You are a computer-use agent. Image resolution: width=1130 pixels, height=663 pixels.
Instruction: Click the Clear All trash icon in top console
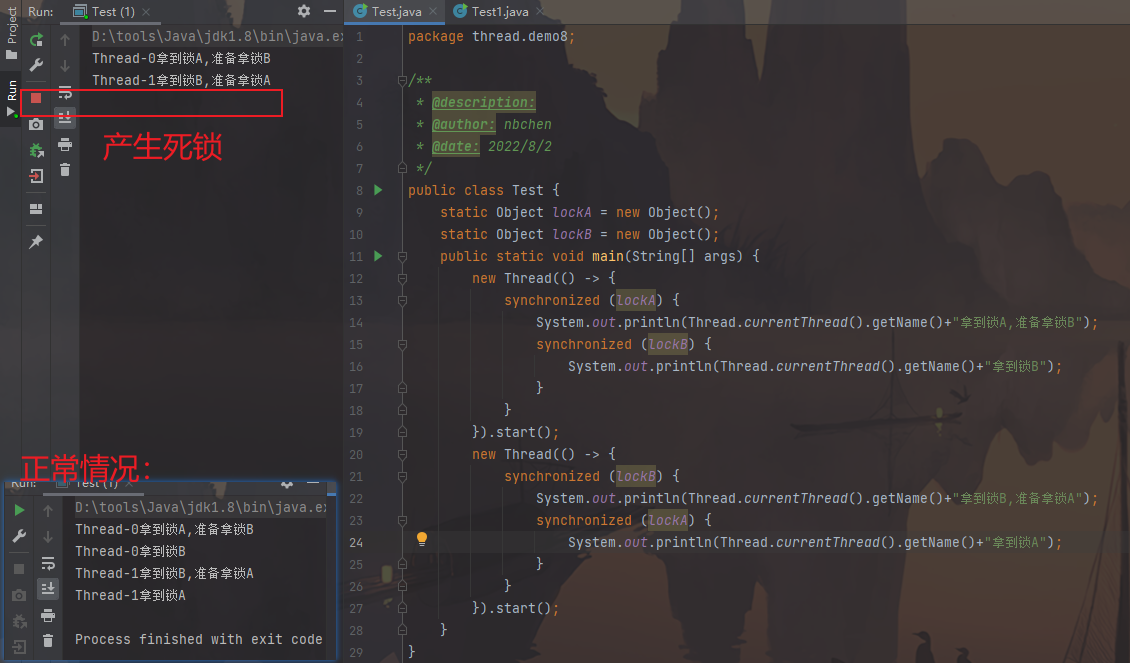65,170
